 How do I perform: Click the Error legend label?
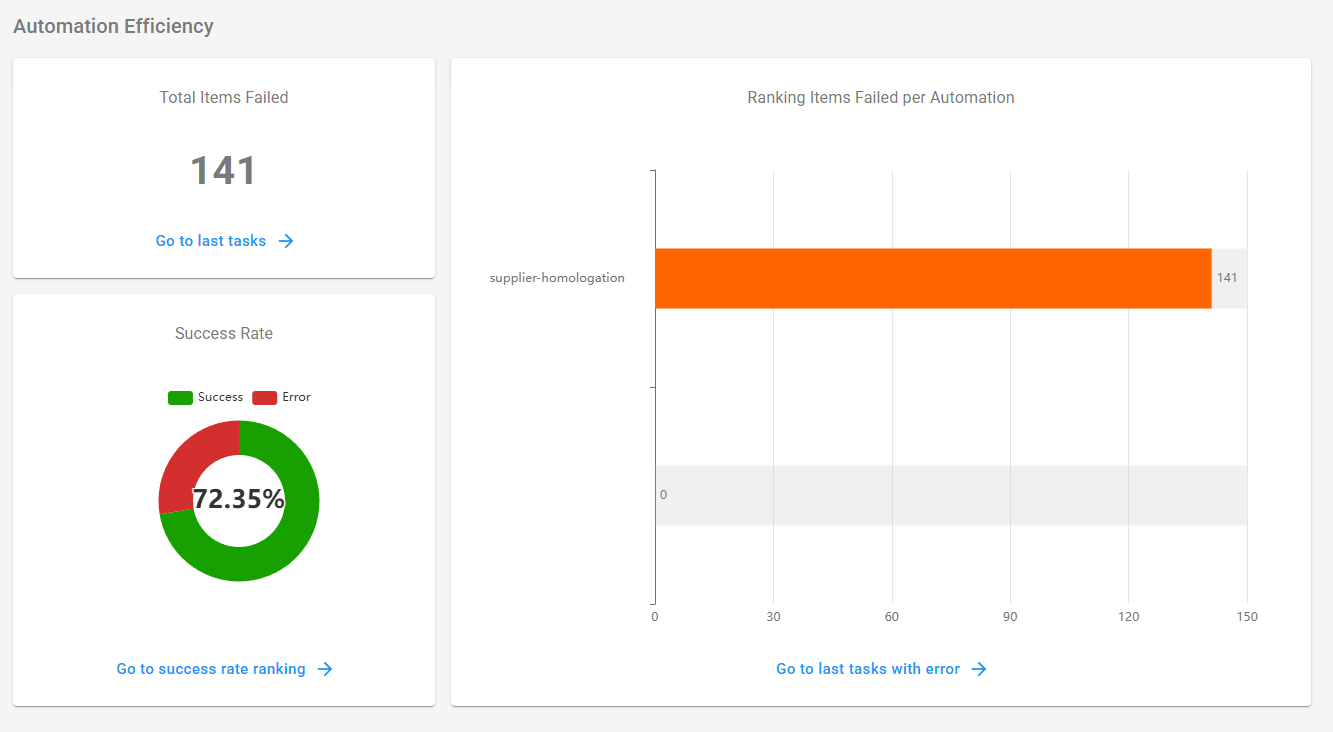pos(296,397)
